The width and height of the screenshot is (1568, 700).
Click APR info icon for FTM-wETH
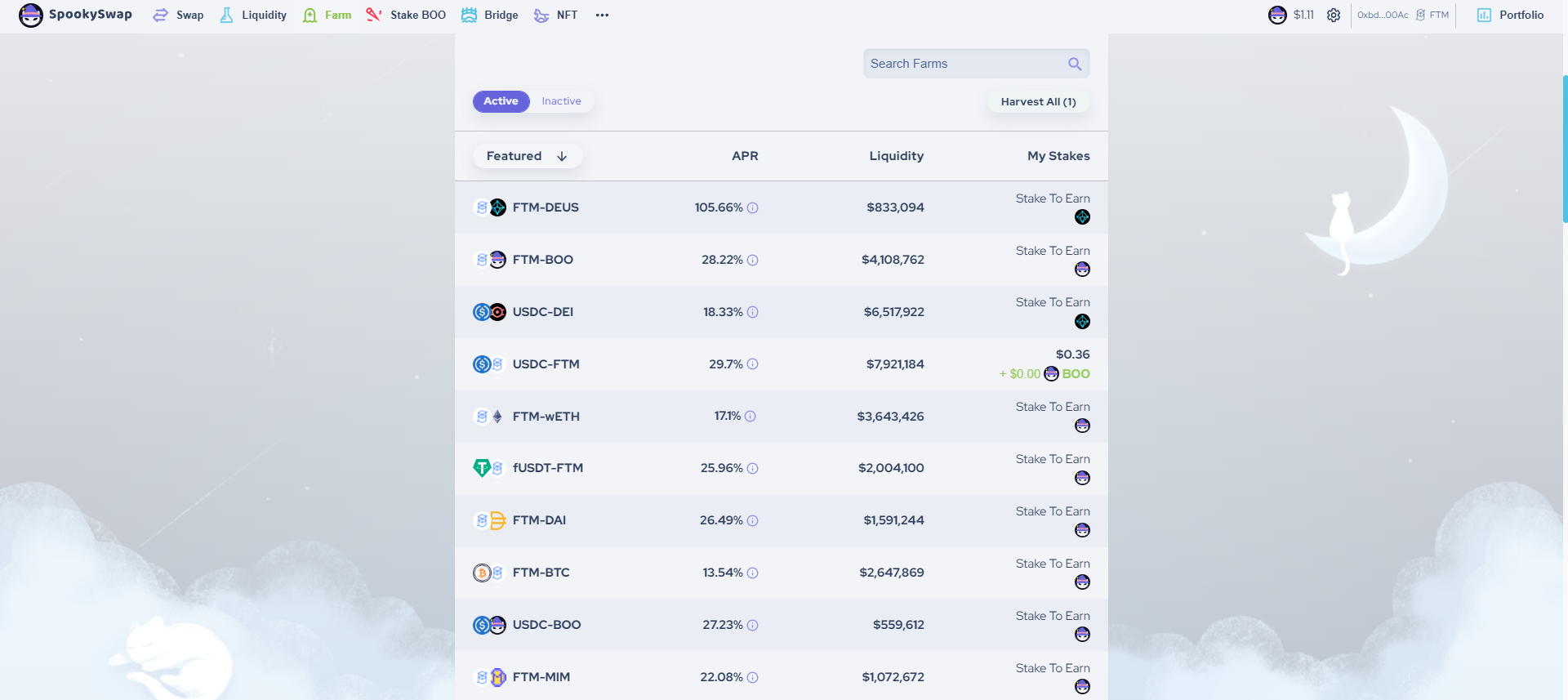[x=751, y=417]
